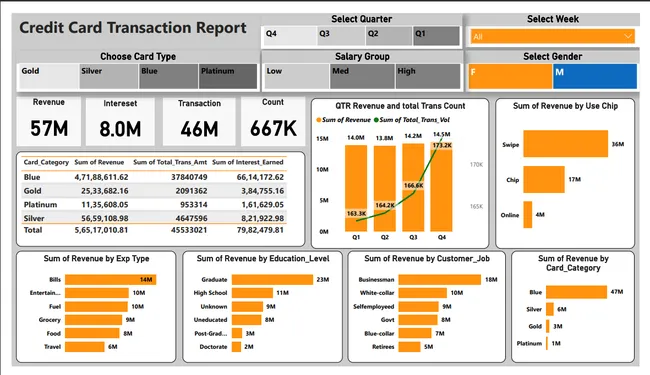The width and height of the screenshot is (650, 375).
Task: Select the Swipe bar in Use Chip chart
Action: (565, 144)
